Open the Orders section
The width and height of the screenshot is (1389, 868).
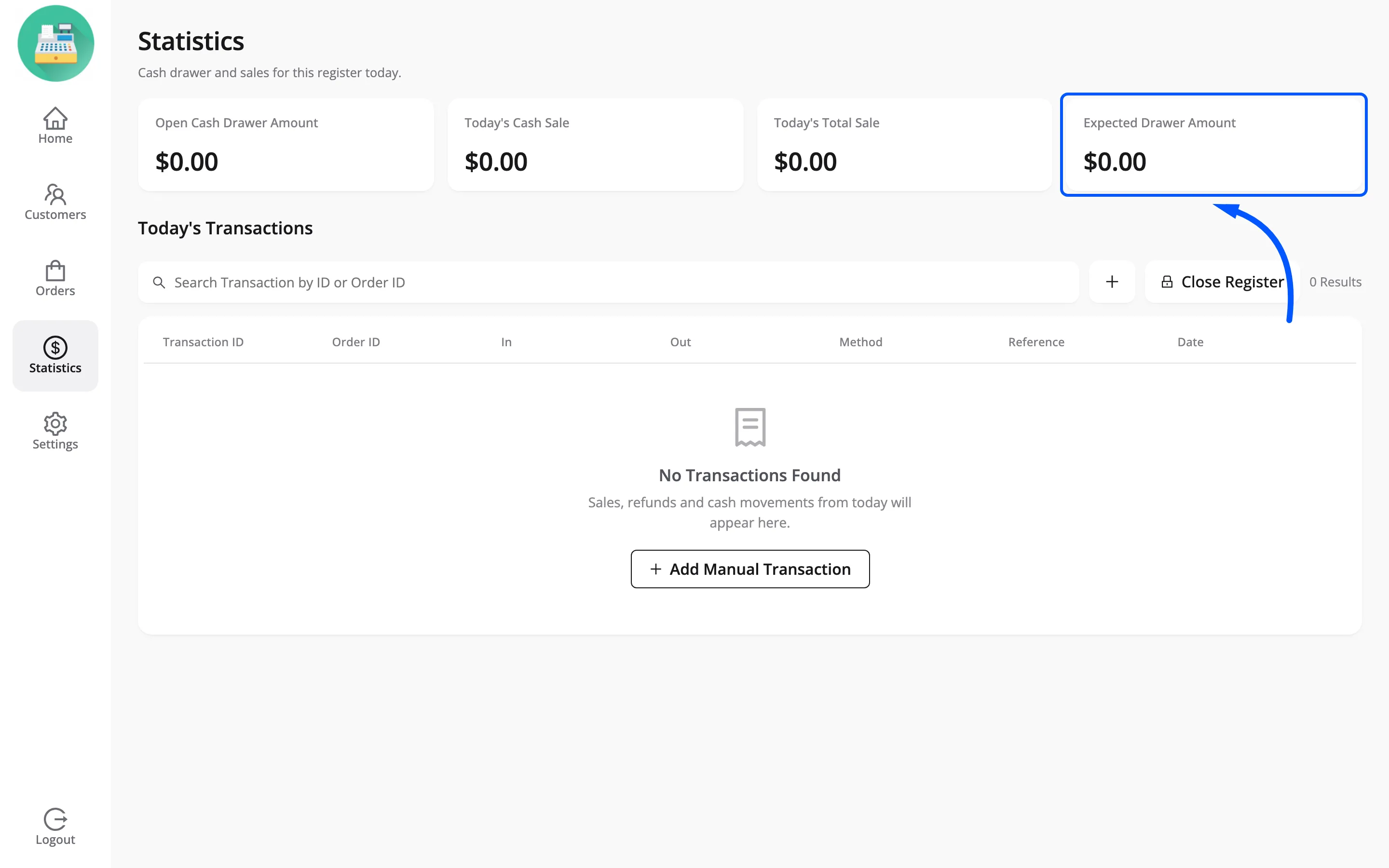[x=55, y=278]
